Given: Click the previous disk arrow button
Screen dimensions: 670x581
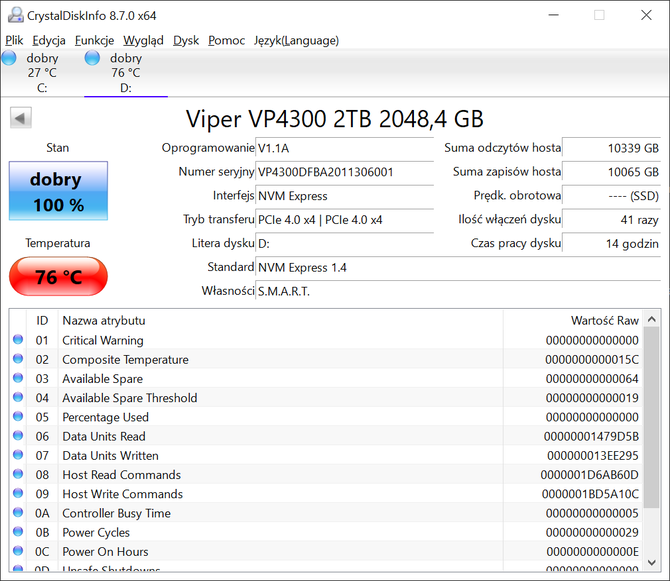Looking at the screenshot, I should tap(21, 118).
